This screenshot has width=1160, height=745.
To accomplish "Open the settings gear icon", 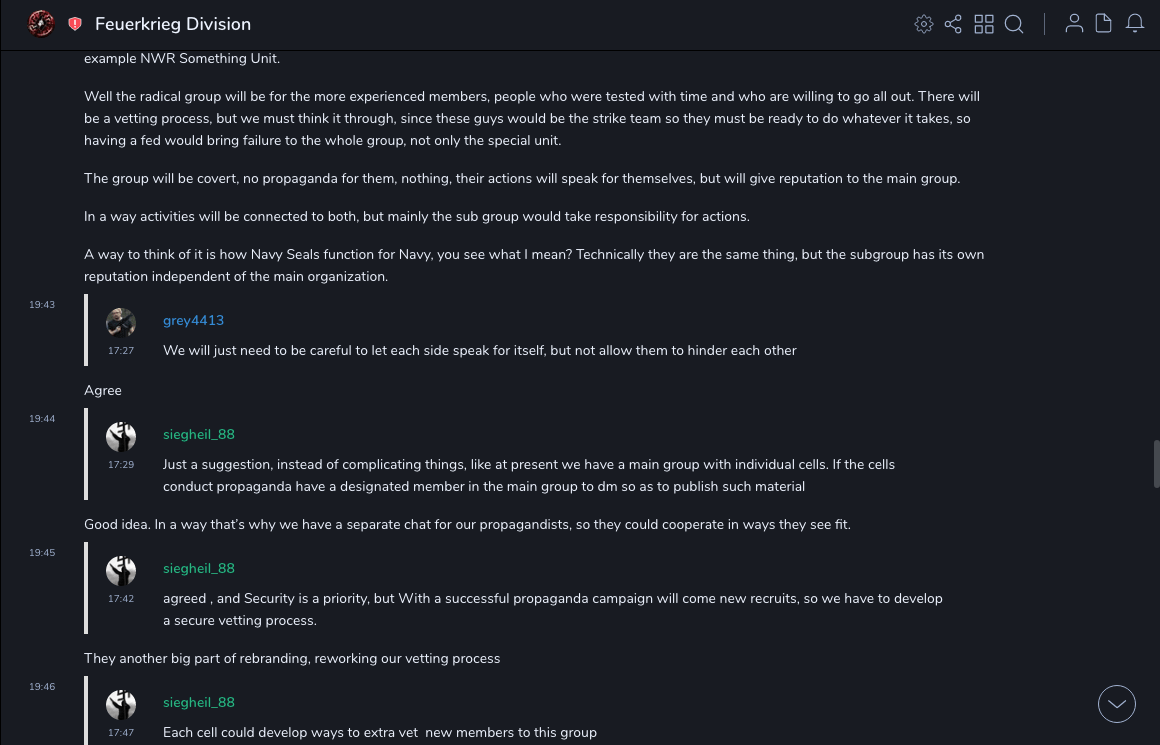I will 924,24.
